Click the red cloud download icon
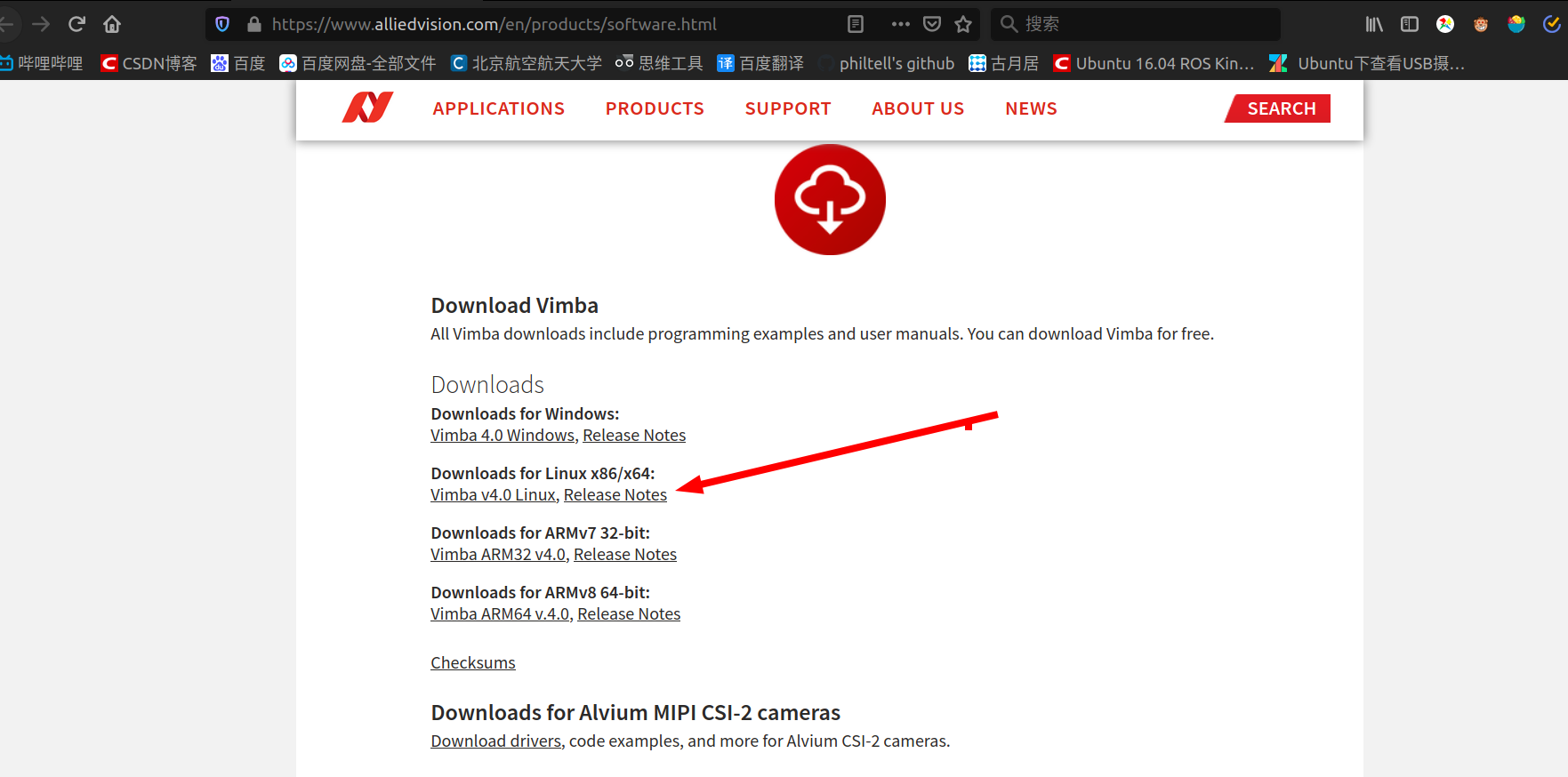The image size is (1568, 777). [830, 199]
